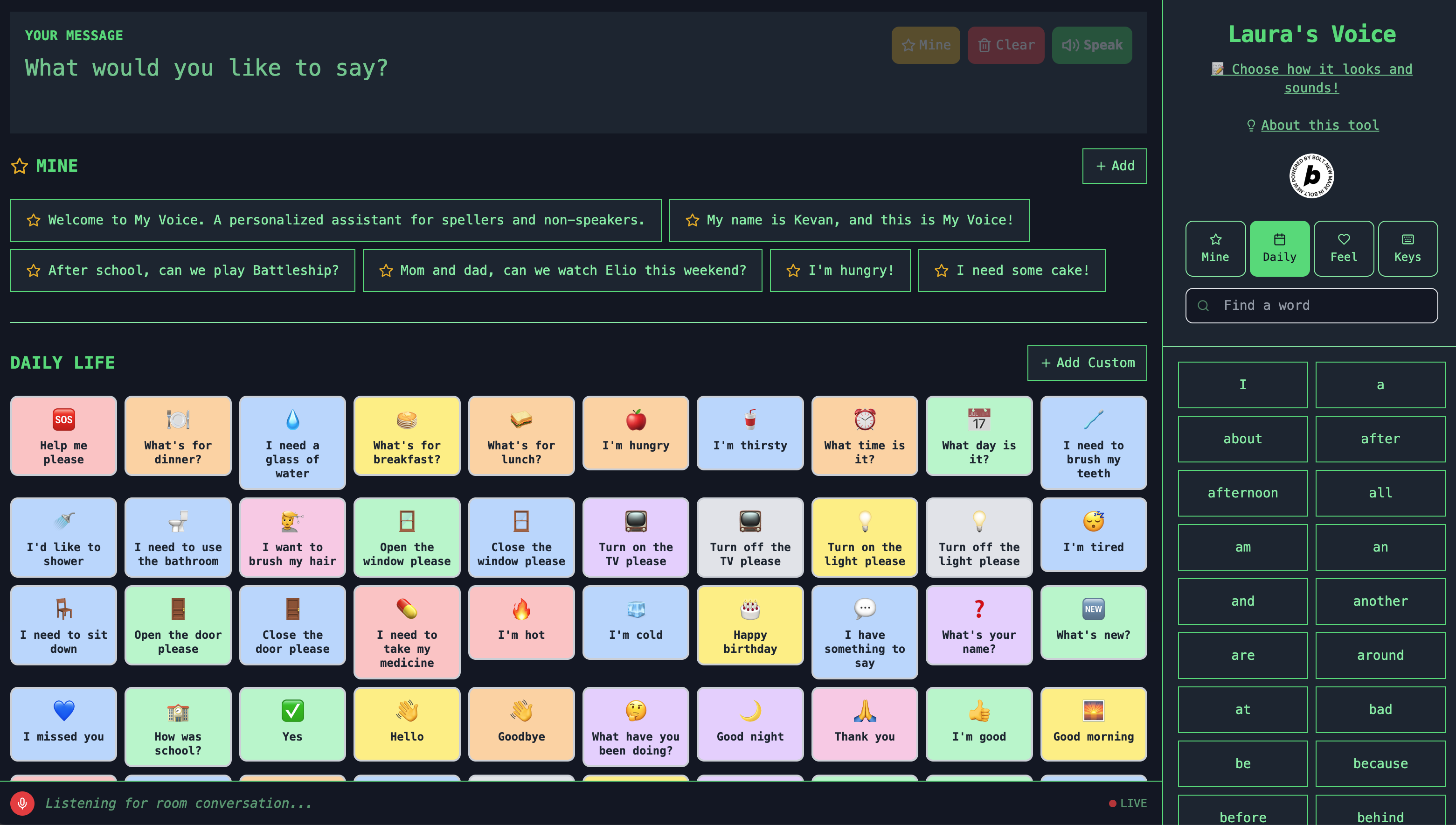Clear the current message

tap(1005, 45)
